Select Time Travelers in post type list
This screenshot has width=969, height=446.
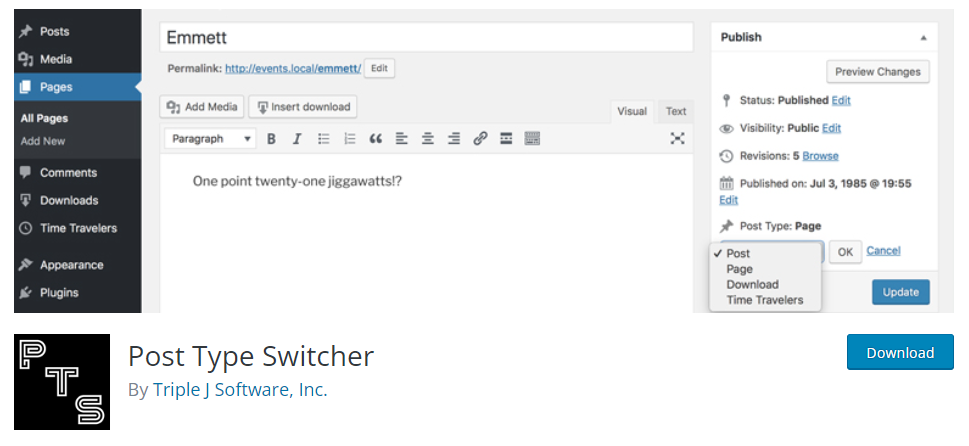click(765, 300)
